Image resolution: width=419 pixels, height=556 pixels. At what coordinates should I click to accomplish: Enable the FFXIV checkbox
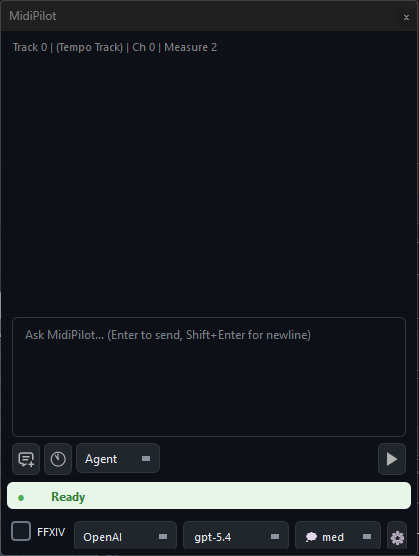coord(21,531)
